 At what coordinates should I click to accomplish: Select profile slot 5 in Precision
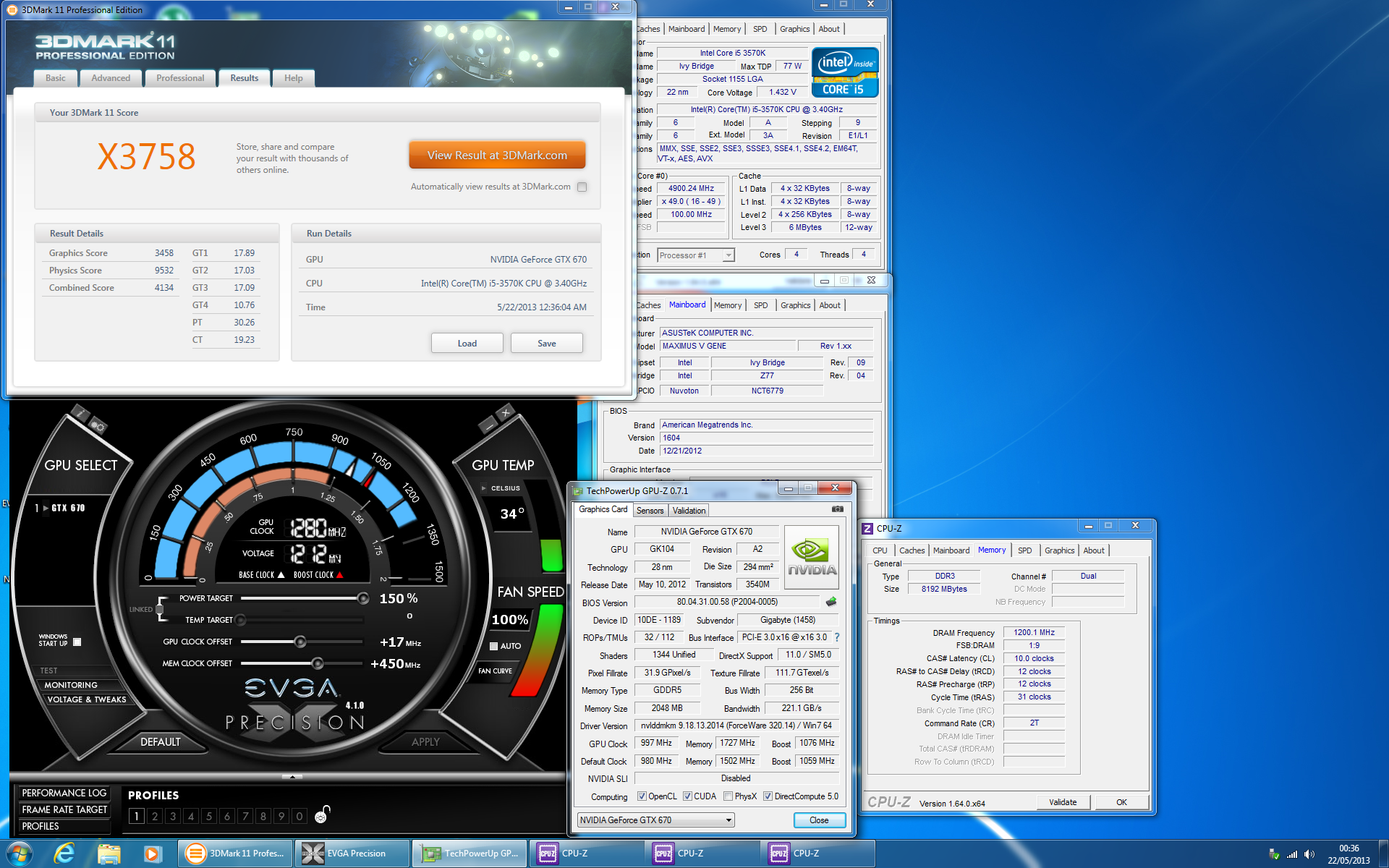208,816
